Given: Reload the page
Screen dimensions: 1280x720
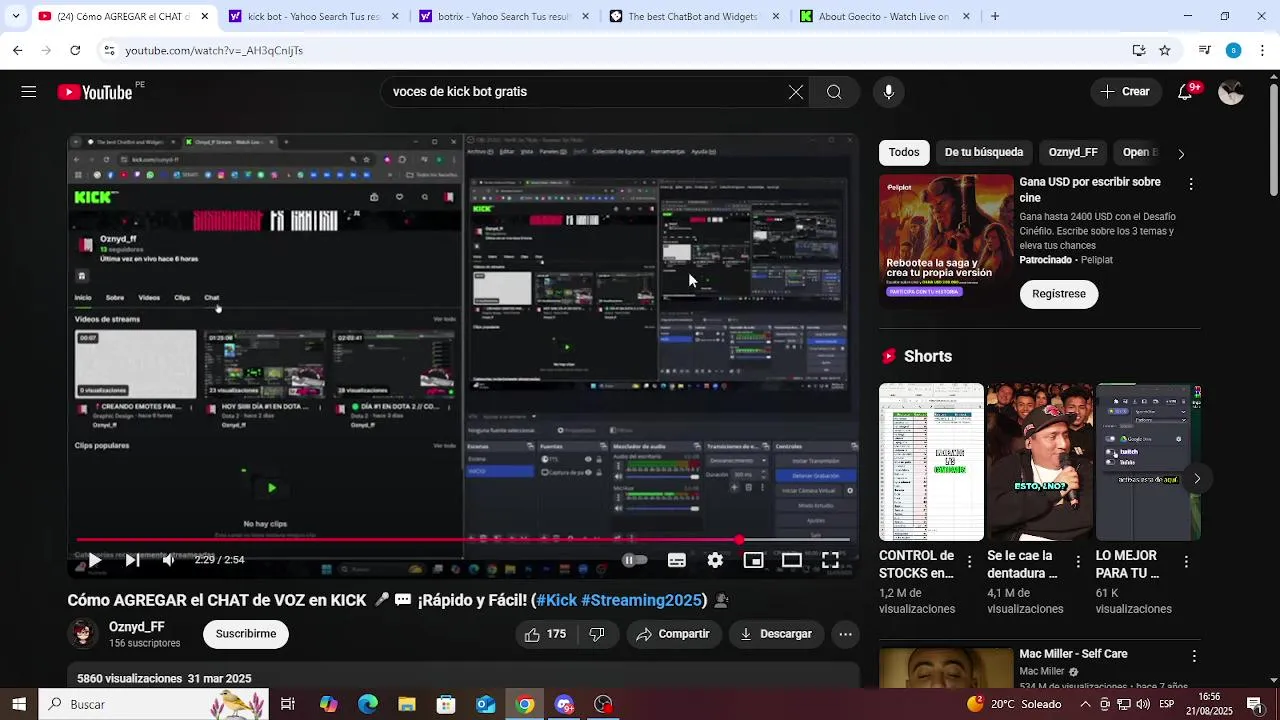Looking at the screenshot, I should (75, 50).
